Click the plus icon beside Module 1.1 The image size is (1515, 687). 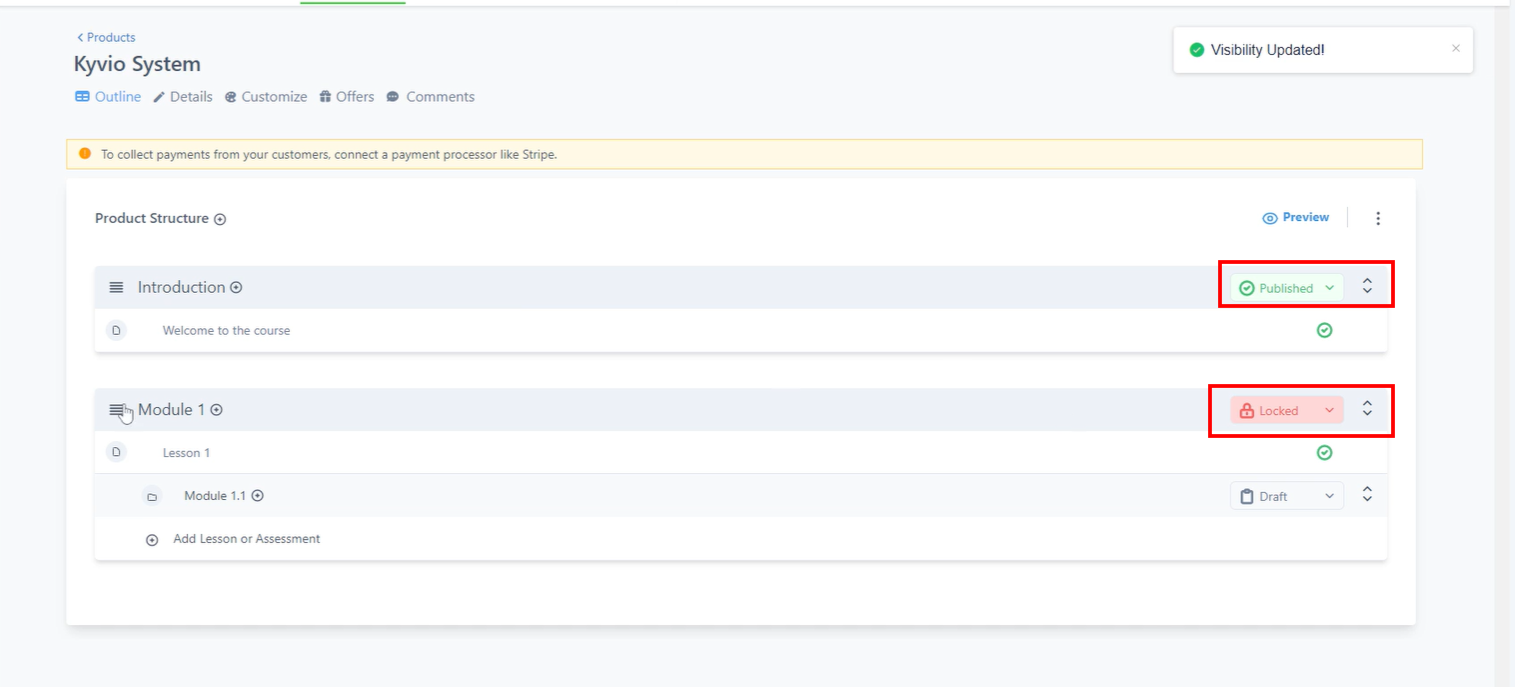pos(257,496)
